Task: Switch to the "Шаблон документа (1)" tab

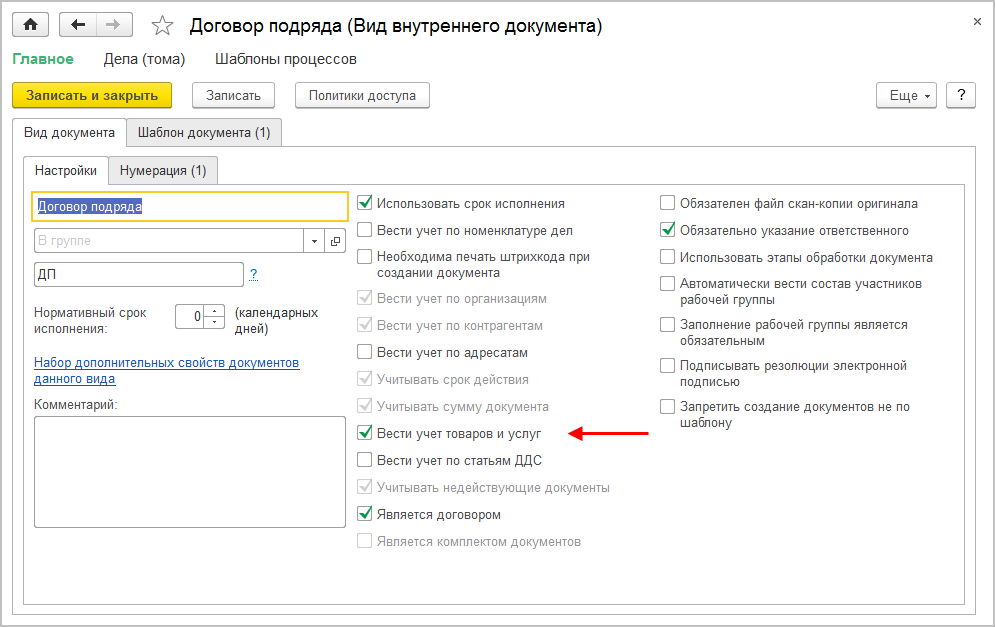Action: [x=204, y=132]
